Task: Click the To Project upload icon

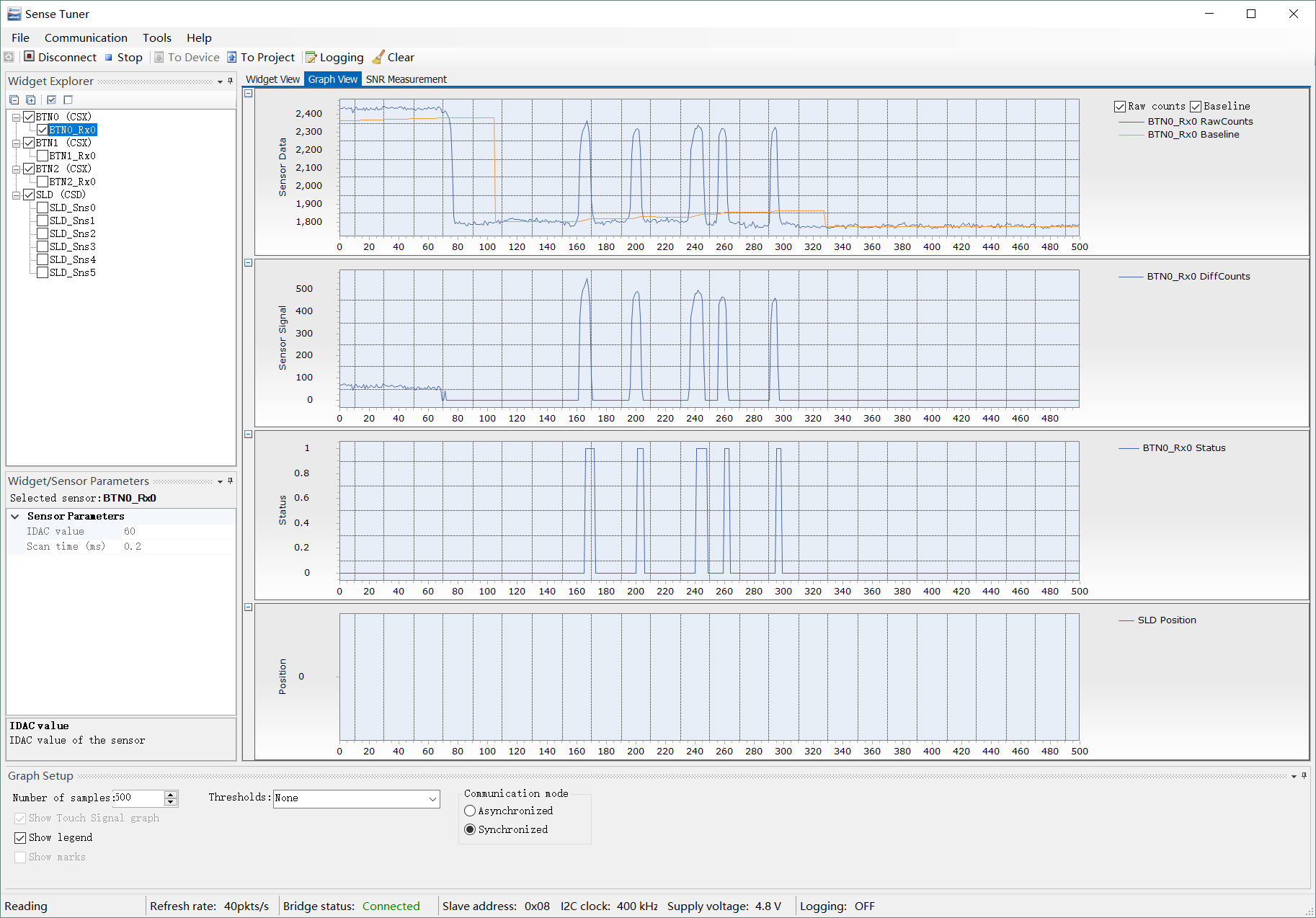Action: click(x=232, y=57)
